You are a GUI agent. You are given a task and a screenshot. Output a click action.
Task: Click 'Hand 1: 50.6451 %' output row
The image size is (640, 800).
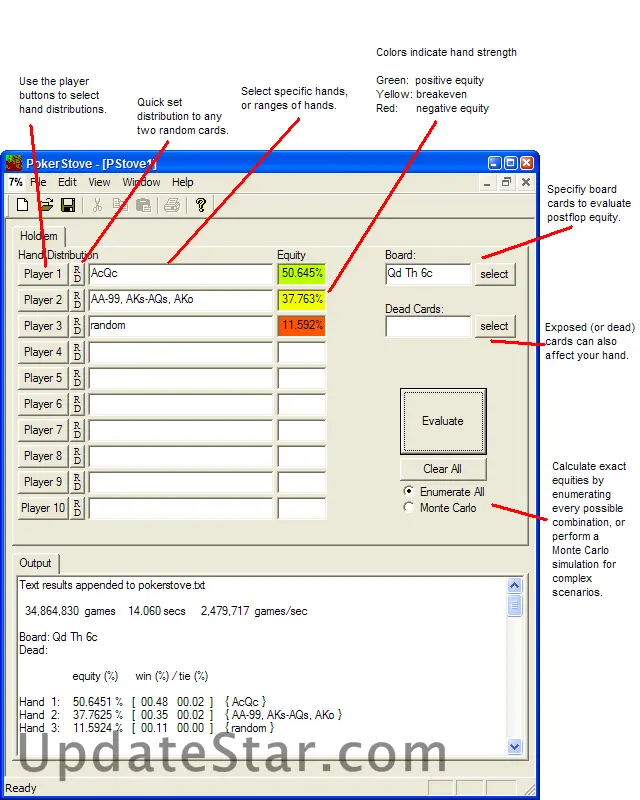click(x=143, y=702)
